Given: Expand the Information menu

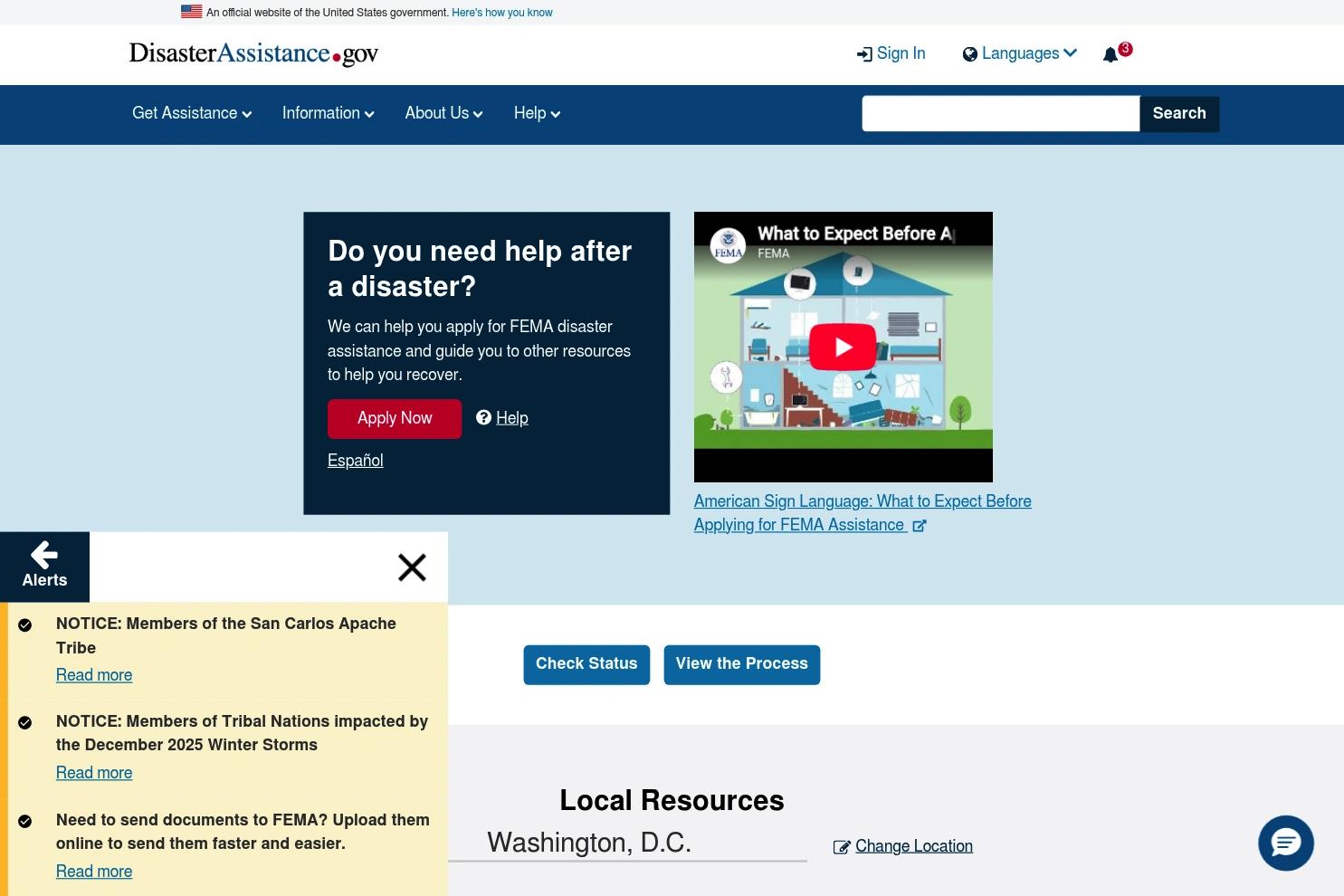Looking at the screenshot, I should [328, 113].
